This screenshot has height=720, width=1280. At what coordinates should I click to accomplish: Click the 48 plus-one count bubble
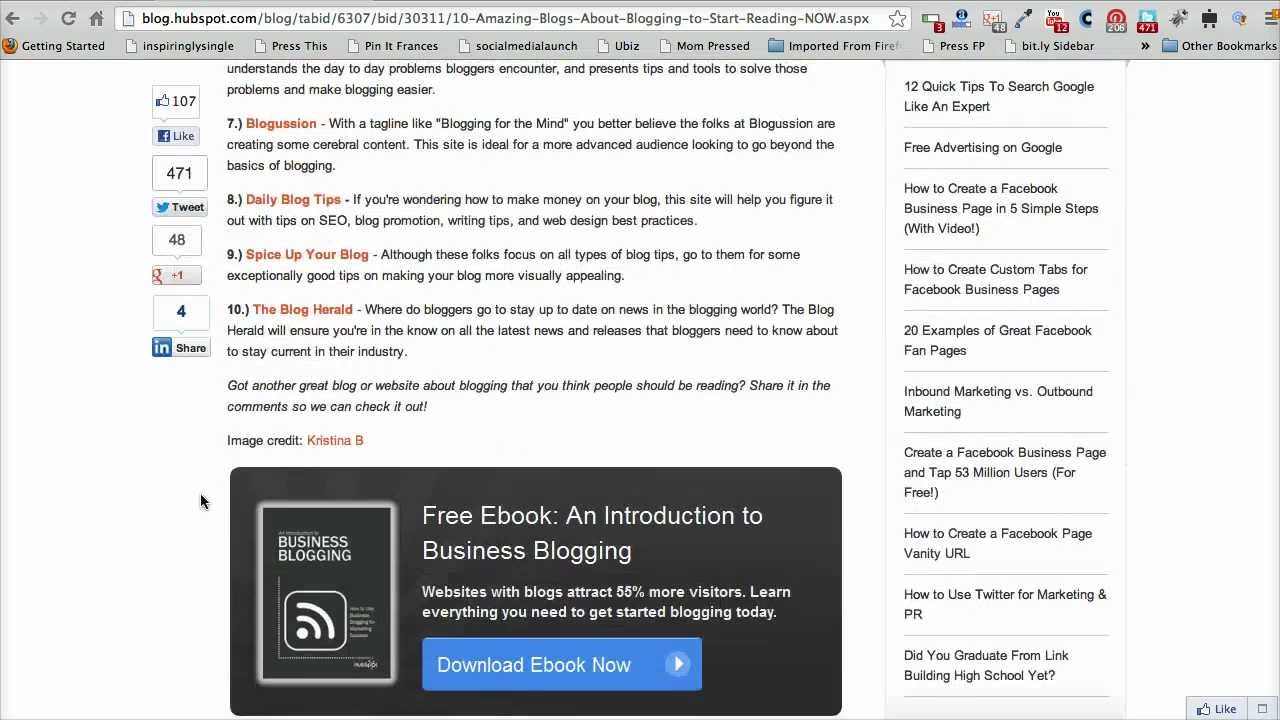coord(177,241)
